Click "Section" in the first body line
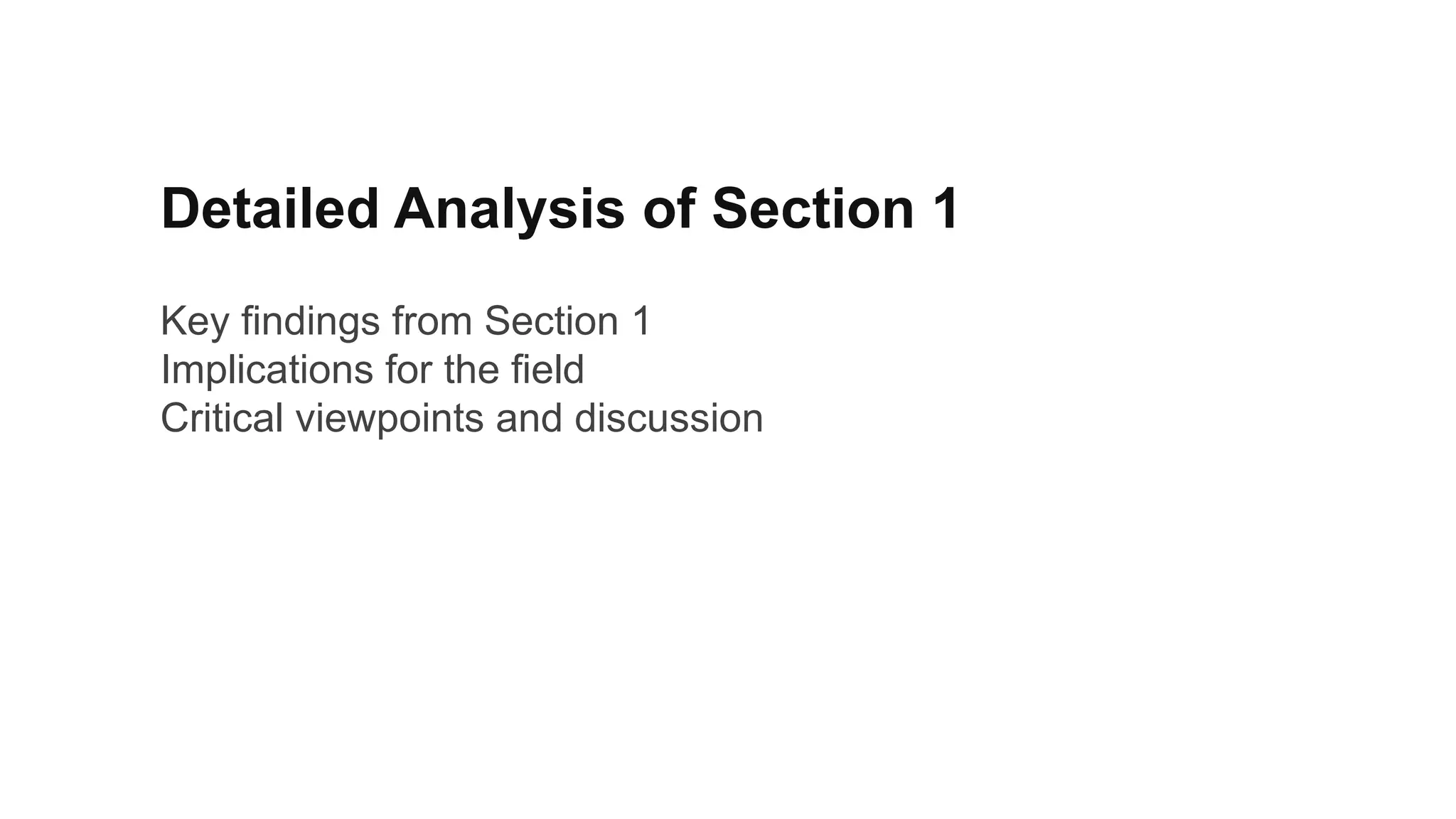This screenshot has width=1456, height=819. [552, 321]
